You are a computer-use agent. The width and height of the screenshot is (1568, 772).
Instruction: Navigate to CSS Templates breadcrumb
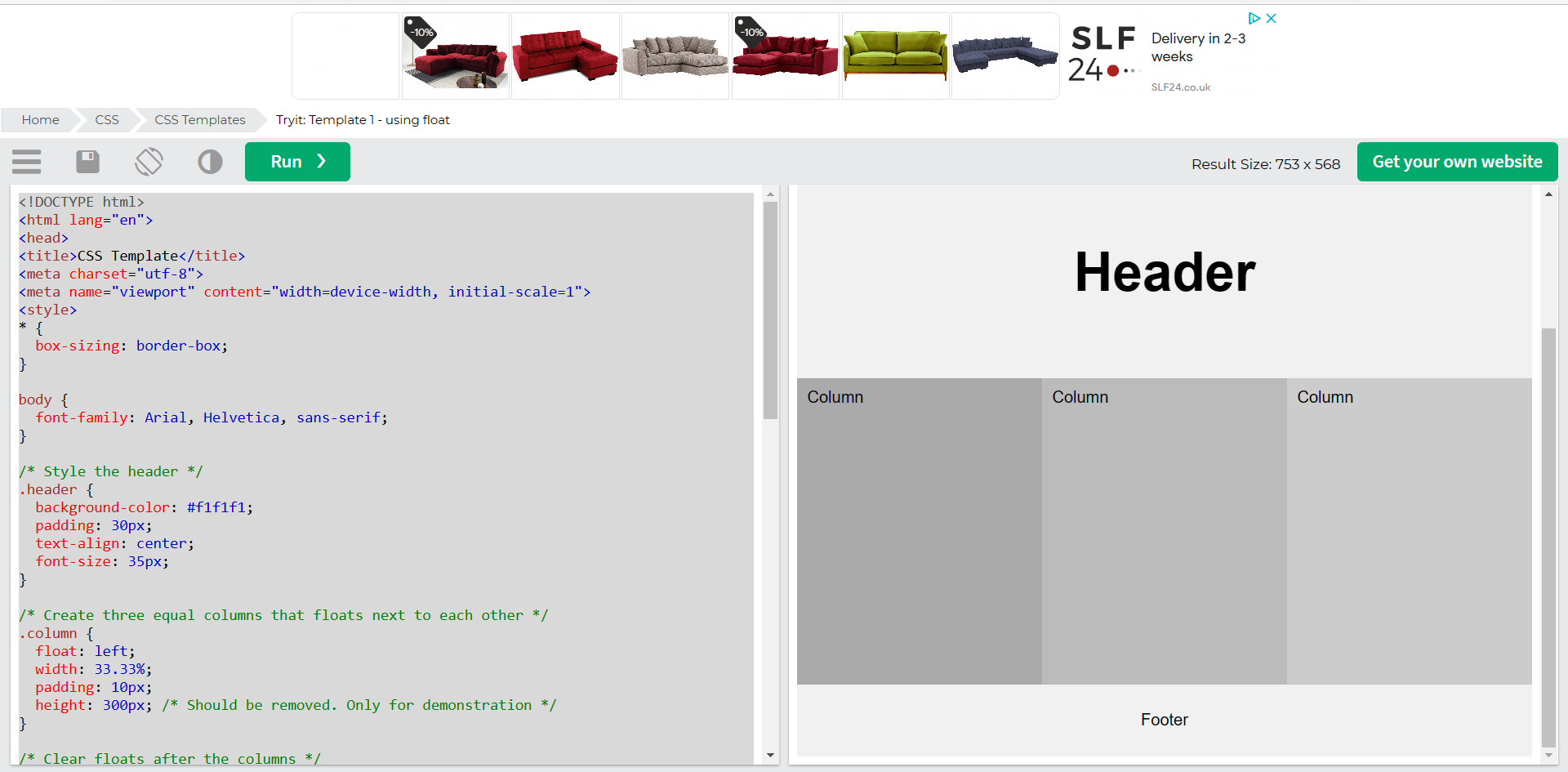tap(200, 120)
